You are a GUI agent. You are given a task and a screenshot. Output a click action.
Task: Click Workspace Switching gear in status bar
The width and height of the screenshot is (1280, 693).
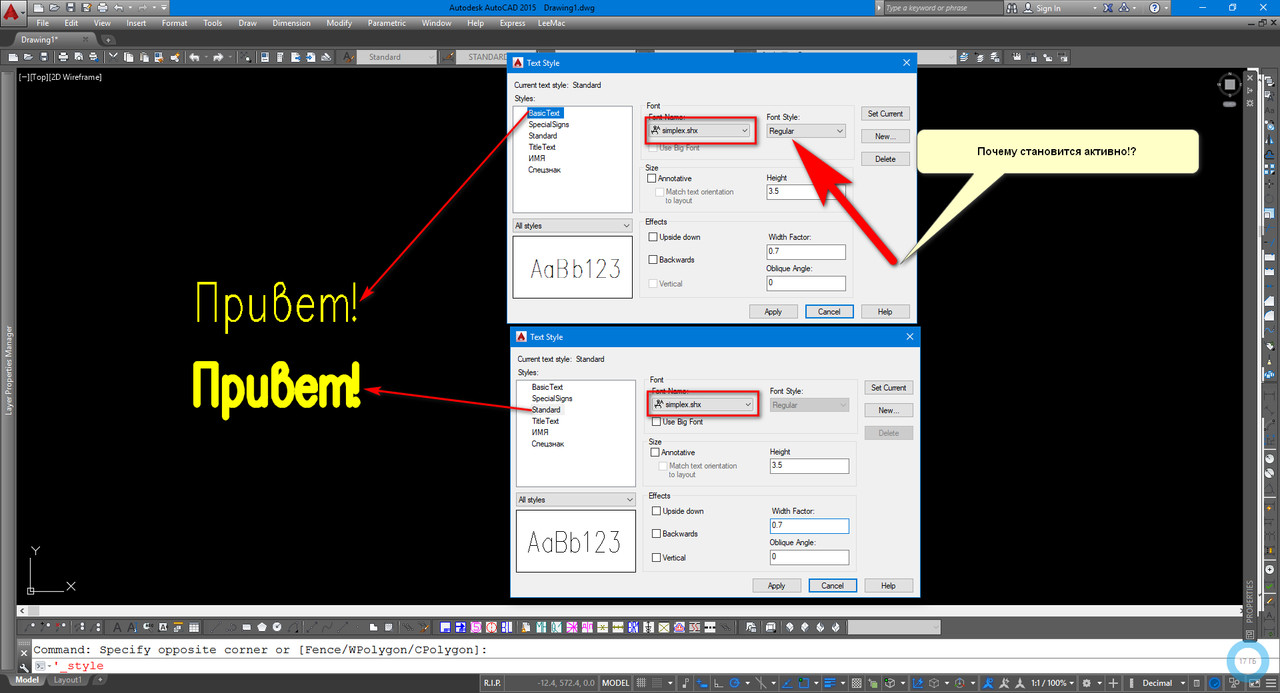pos(1086,682)
